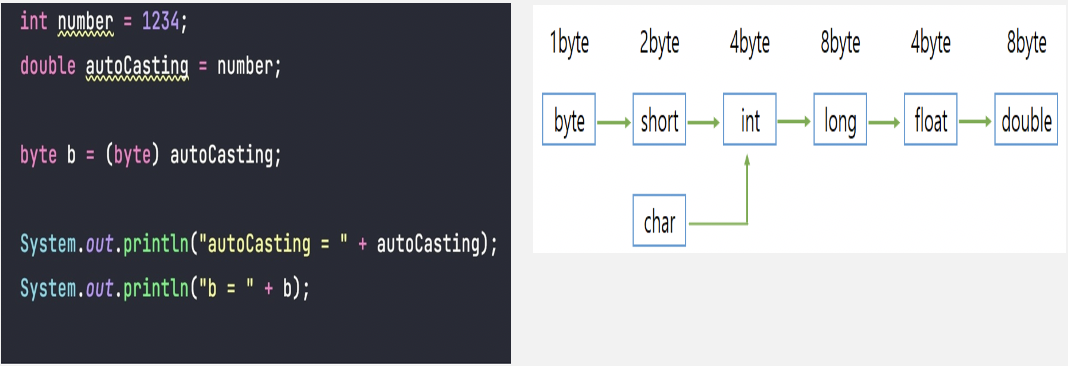The height and width of the screenshot is (366, 1068).
Task: Click the '8byte' label above double
Action: click(x=1026, y=44)
